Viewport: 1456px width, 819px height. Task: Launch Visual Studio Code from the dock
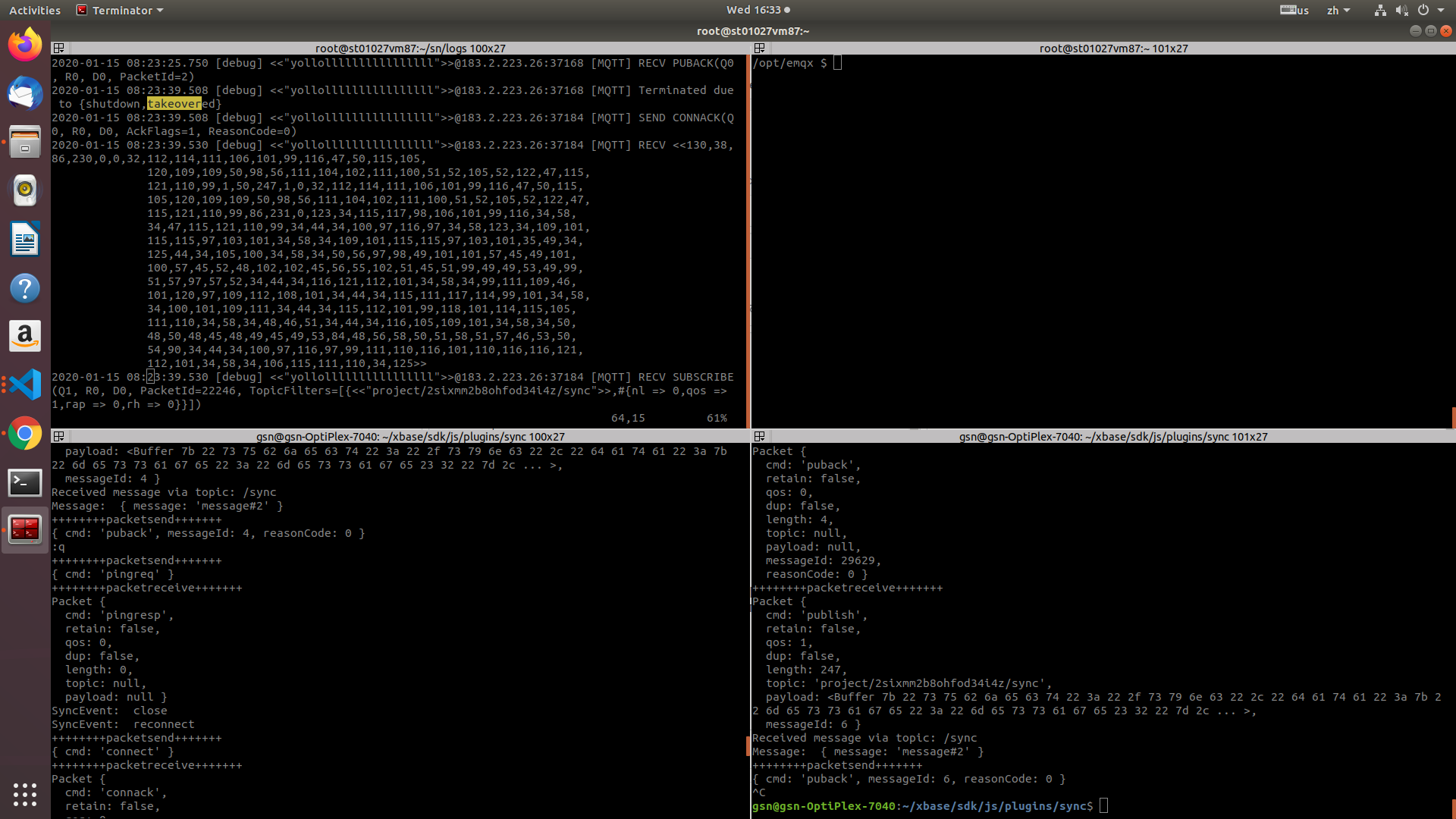(25, 384)
